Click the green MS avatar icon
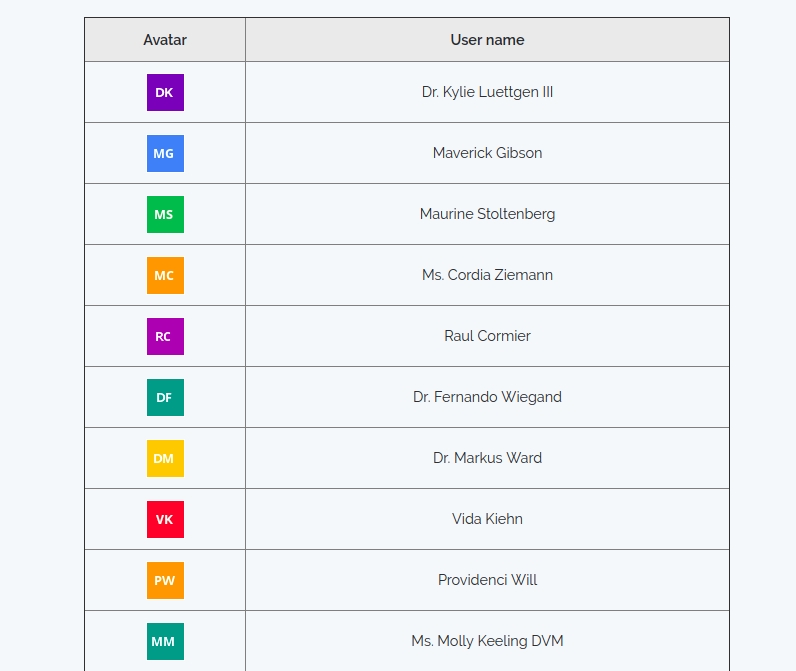This screenshot has height=671, width=796. 165,214
